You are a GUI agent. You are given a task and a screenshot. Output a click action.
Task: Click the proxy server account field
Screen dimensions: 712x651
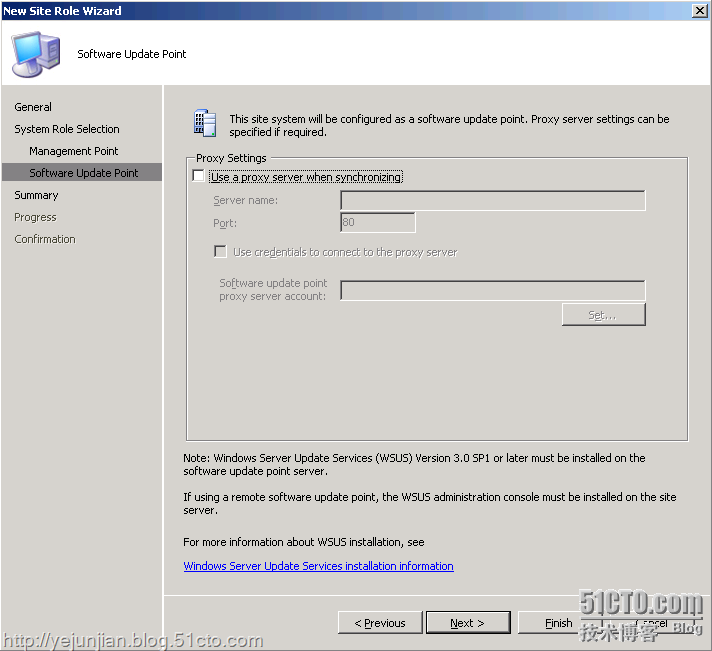point(493,290)
